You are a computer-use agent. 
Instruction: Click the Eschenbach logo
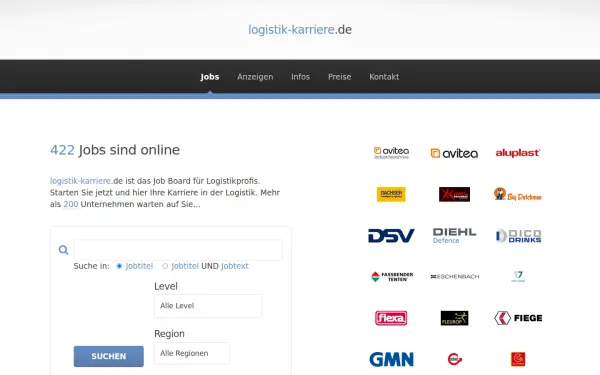[455, 276]
